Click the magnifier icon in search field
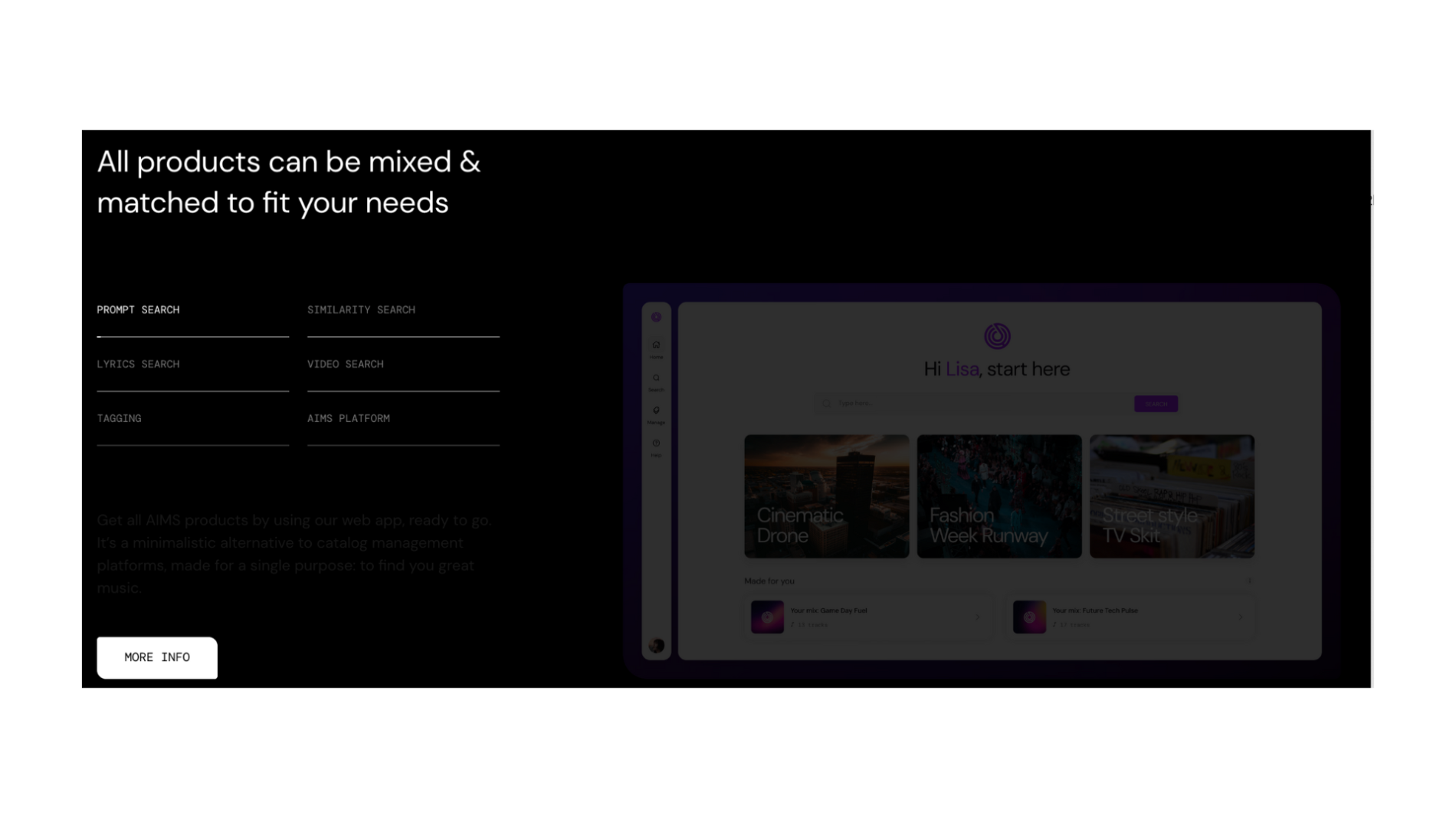Viewport: 1456px width, 818px height. 826,404
